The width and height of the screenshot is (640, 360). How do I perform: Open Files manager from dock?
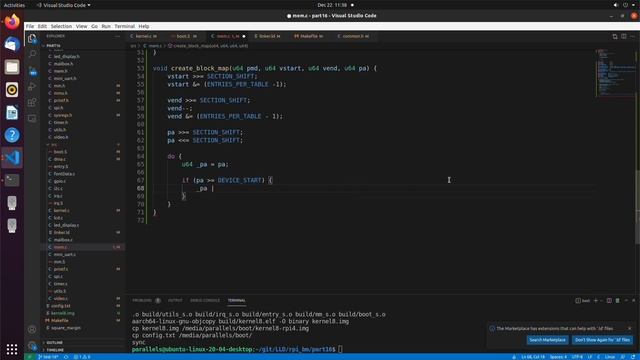(12, 67)
